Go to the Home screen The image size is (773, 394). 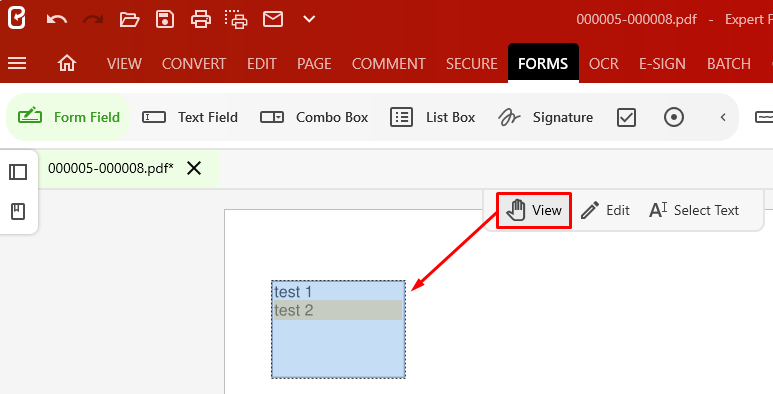(x=67, y=63)
